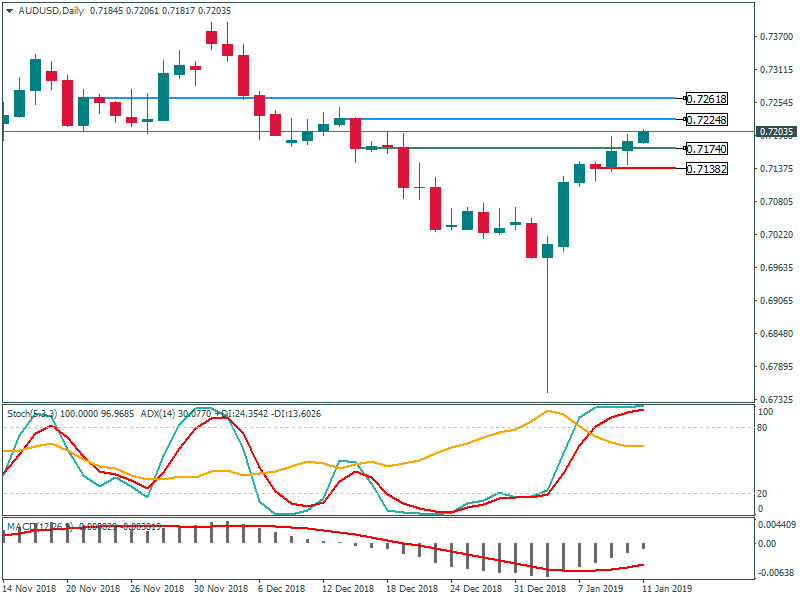Click the 14 Nov 2018 date label
The height and width of the screenshot is (600, 800).
pyautogui.click(x=29, y=588)
